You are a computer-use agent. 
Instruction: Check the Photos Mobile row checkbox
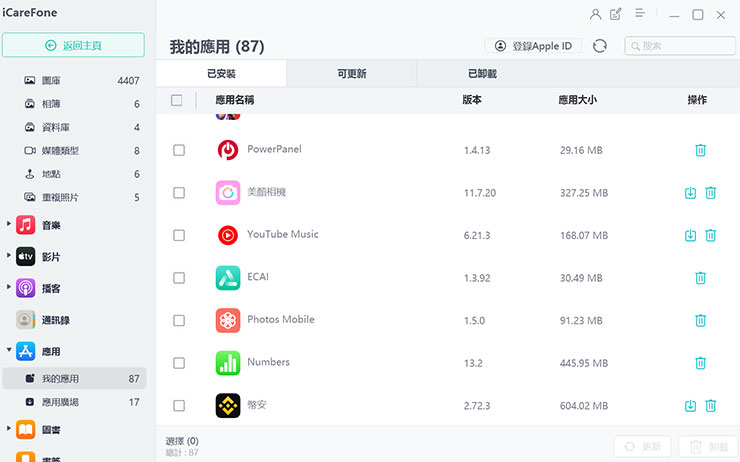[x=179, y=320]
